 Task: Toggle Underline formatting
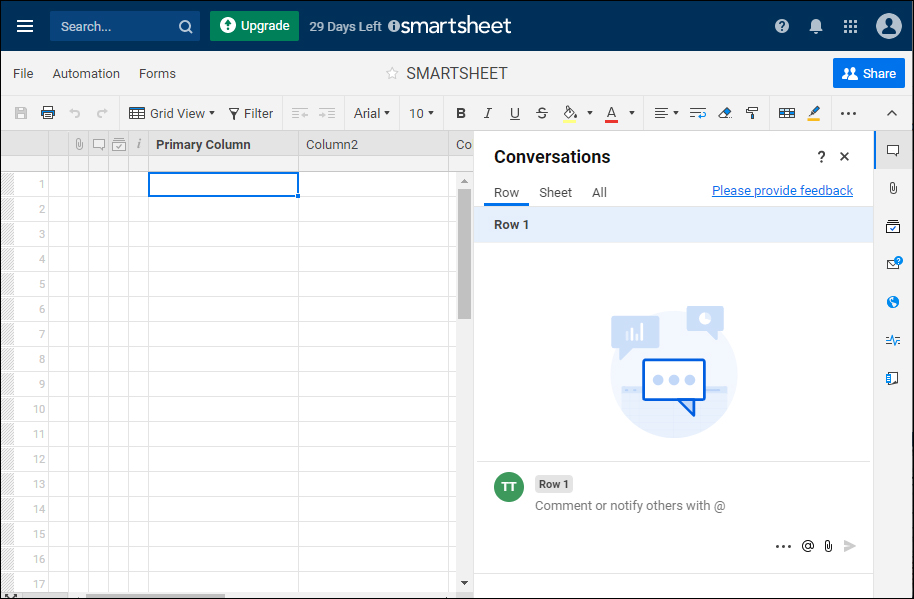coord(514,114)
